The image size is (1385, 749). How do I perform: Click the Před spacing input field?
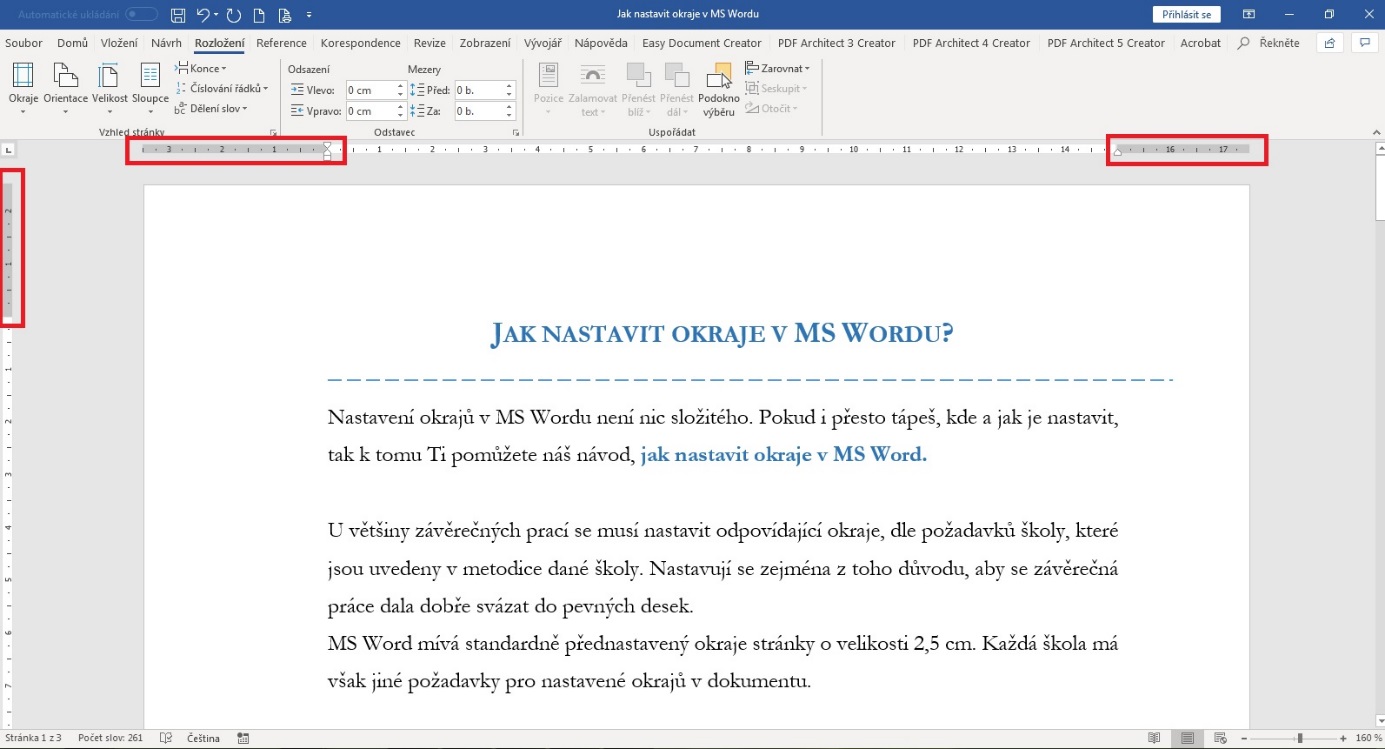pos(480,89)
